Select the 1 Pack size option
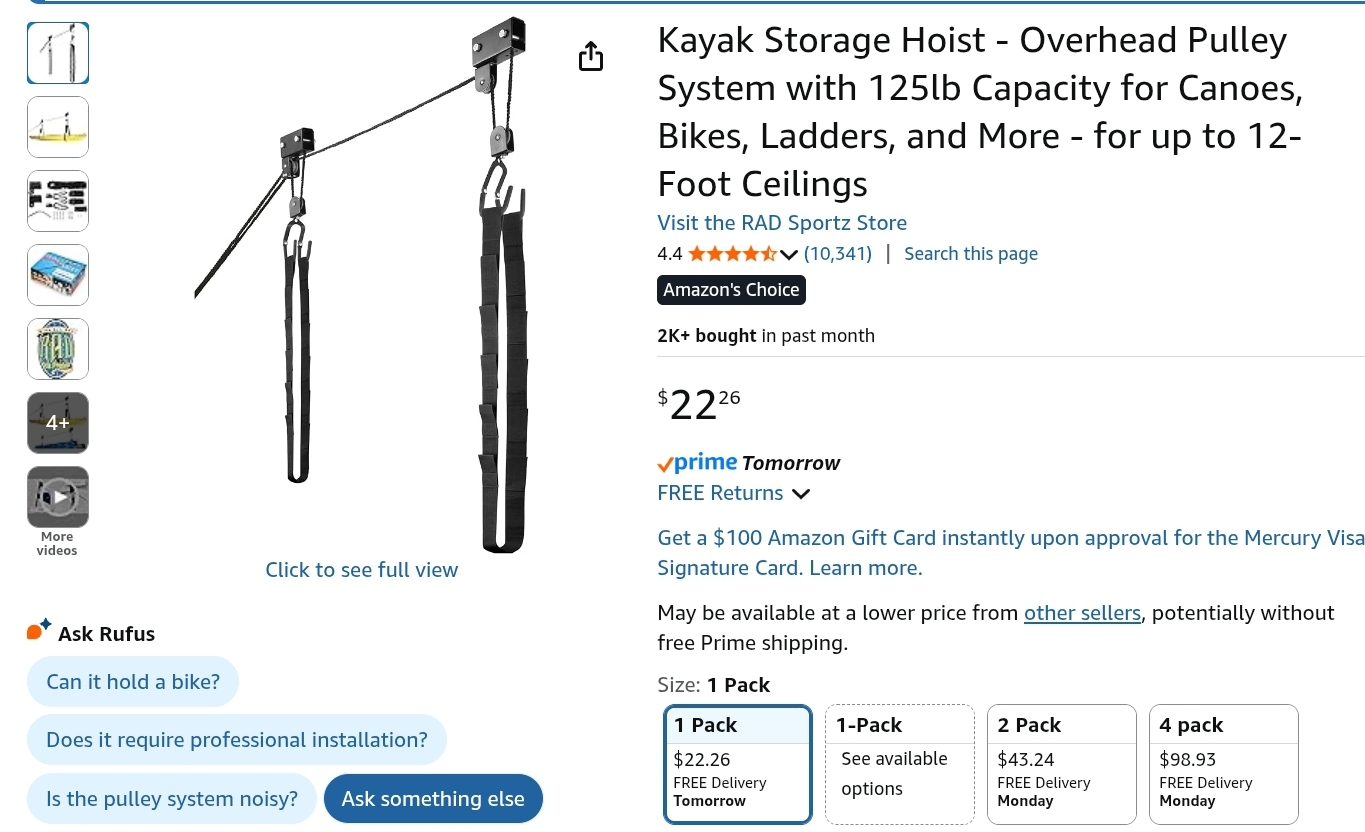 (737, 764)
